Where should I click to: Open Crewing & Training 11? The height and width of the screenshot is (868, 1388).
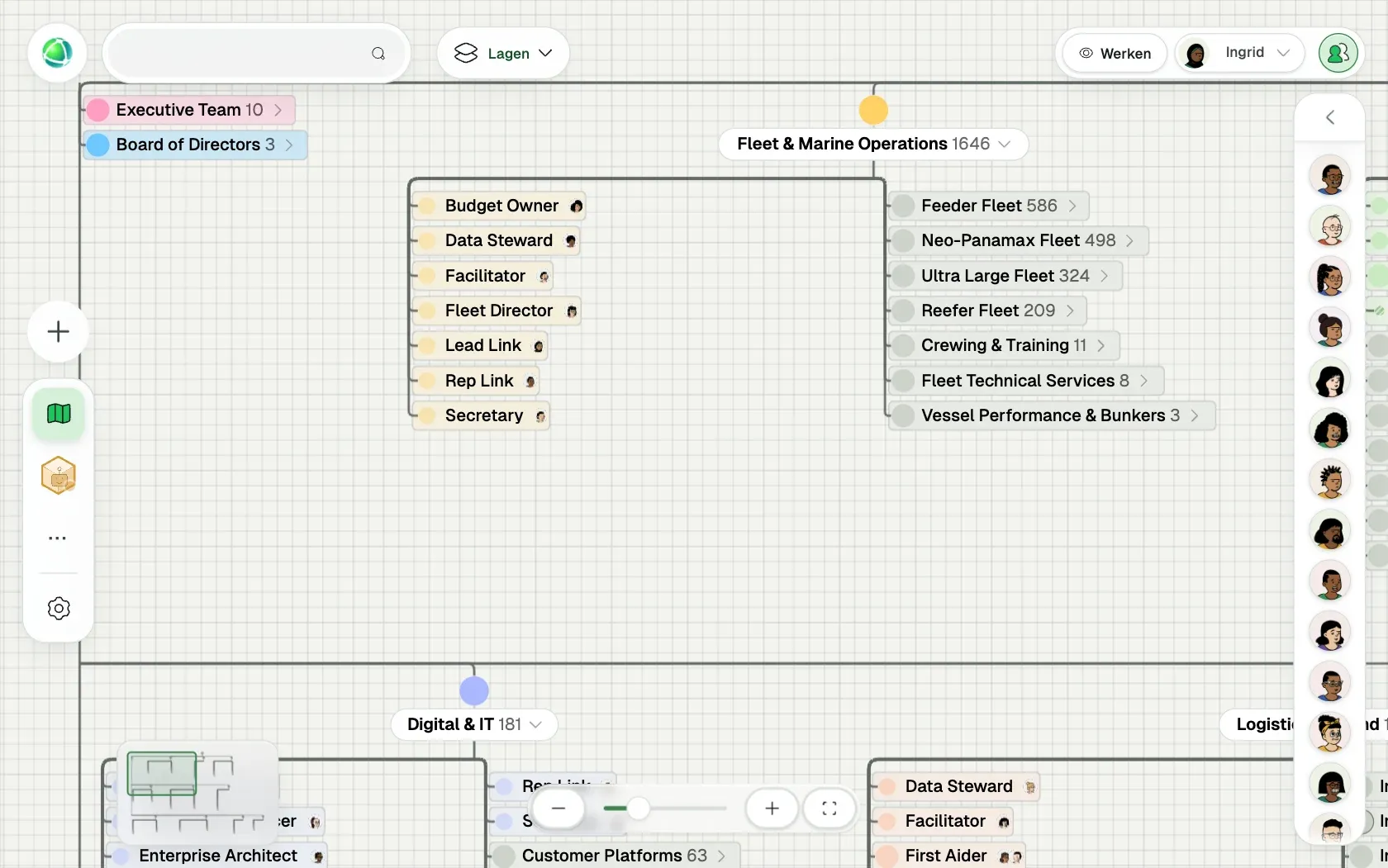(x=1004, y=345)
